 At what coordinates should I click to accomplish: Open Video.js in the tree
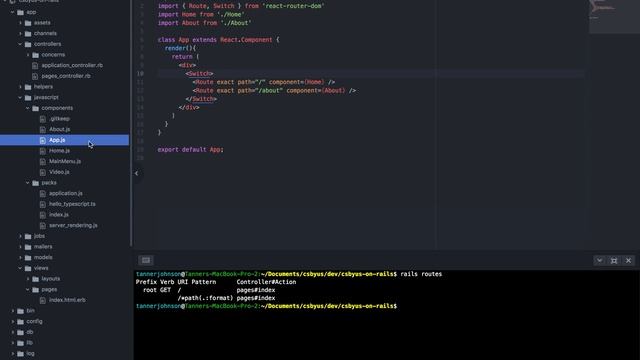[x=59, y=172]
